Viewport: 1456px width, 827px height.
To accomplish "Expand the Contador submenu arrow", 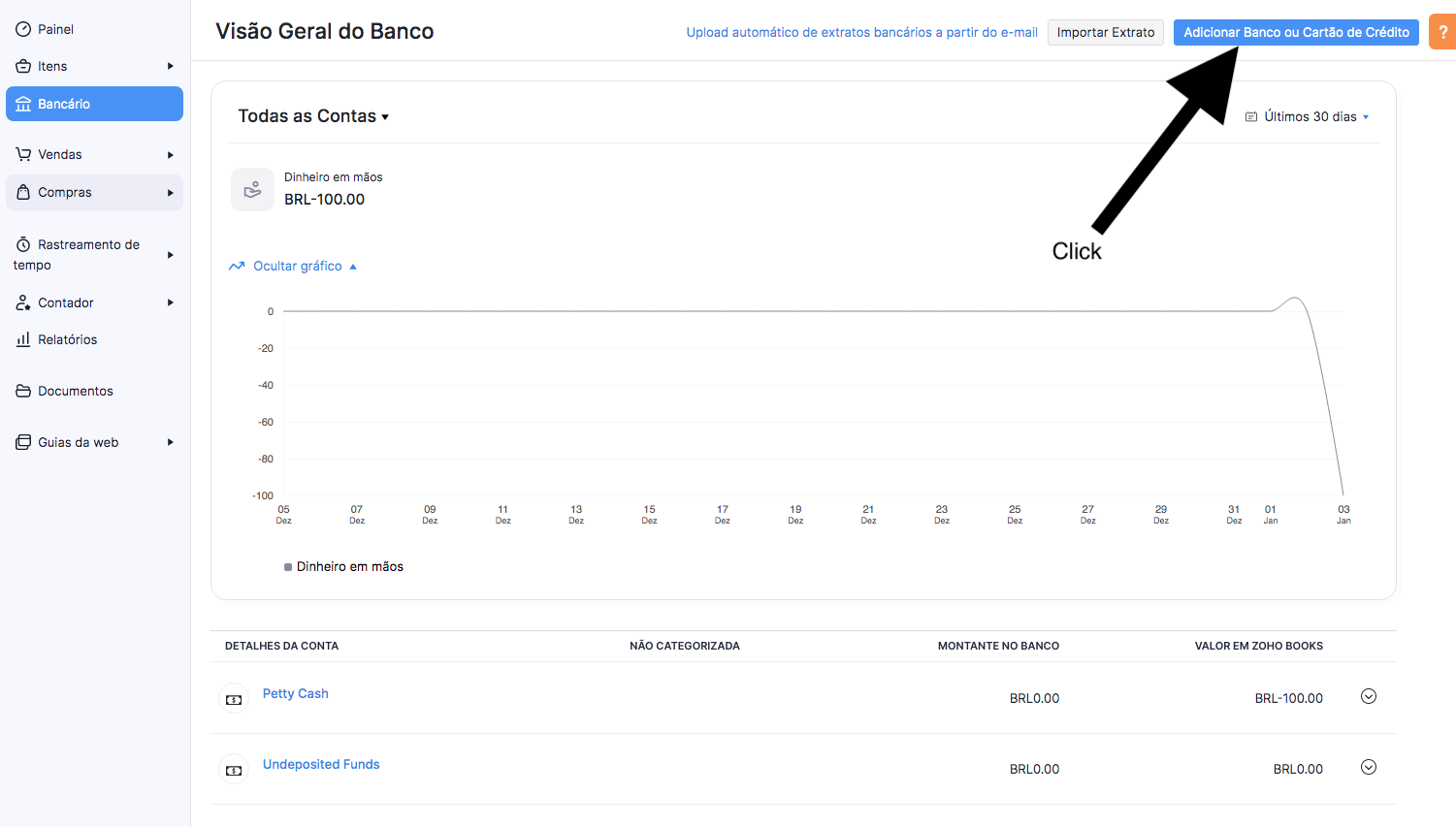I will click(170, 302).
